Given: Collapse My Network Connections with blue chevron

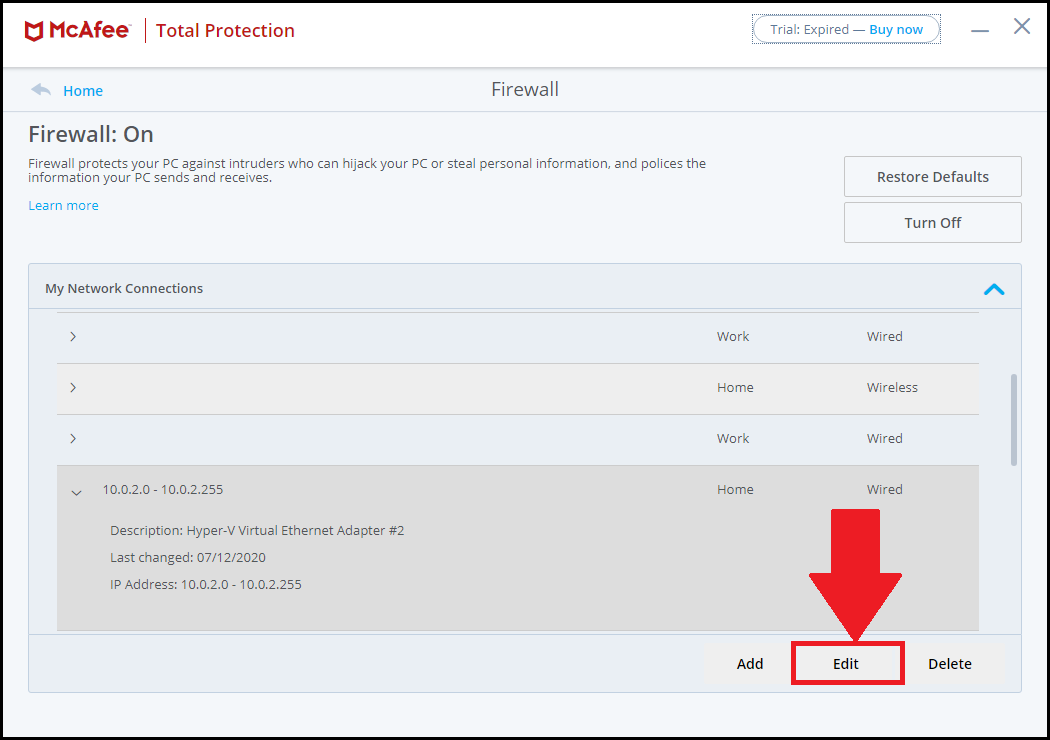Looking at the screenshot, I should [x=993, y=289].
